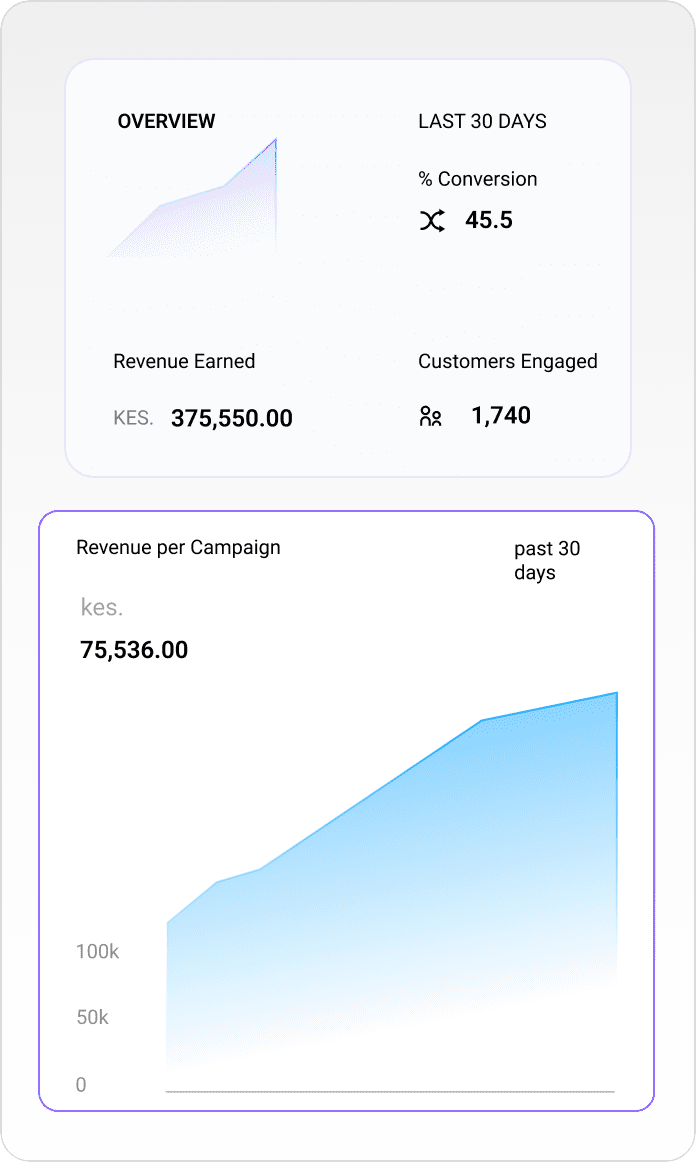Select the 75,536.00 campaign revenue value
This screenshot has width=696, height=1162.
[x=134, y=650]
